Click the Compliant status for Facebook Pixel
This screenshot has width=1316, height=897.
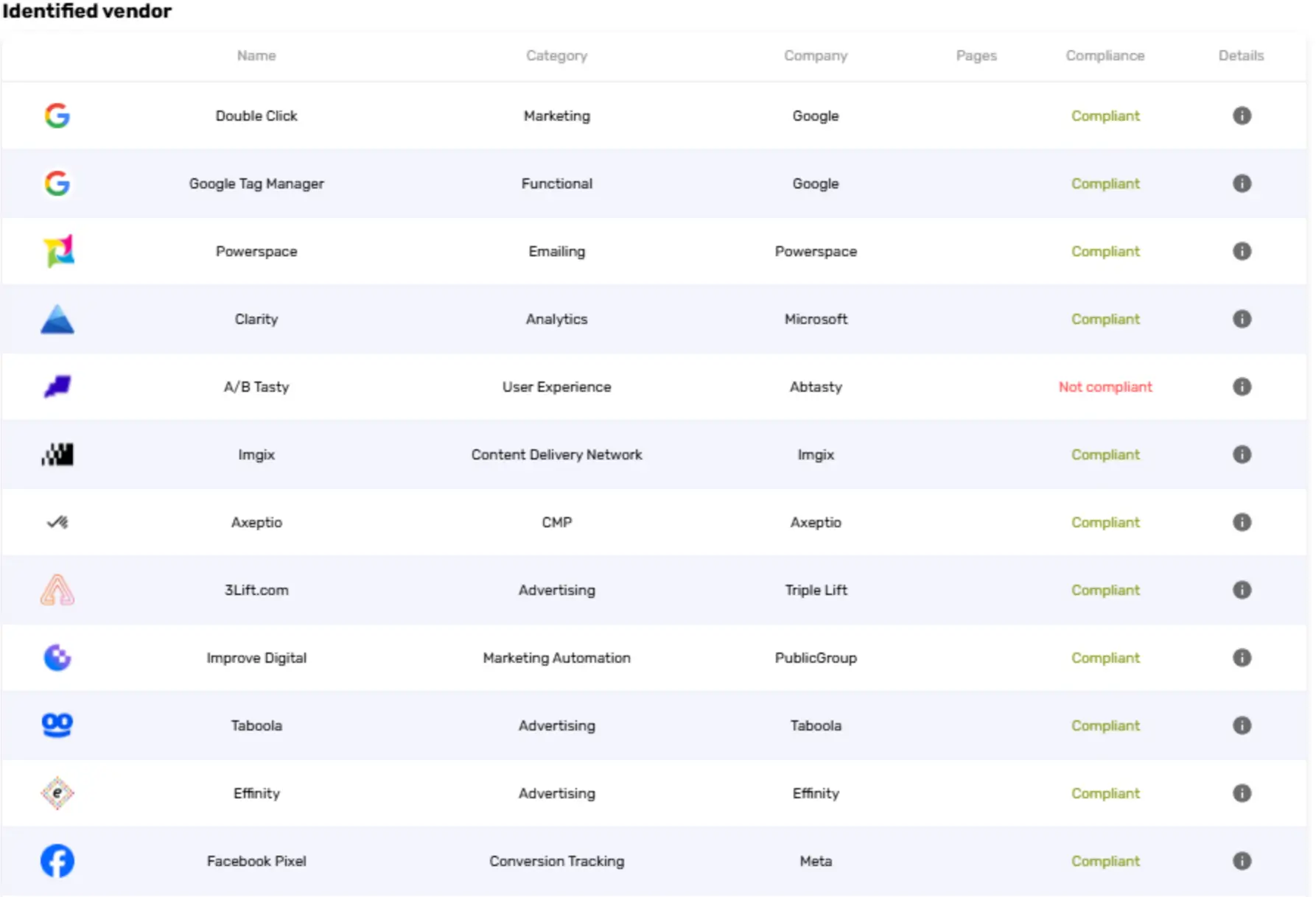[x=1105, y=861]
